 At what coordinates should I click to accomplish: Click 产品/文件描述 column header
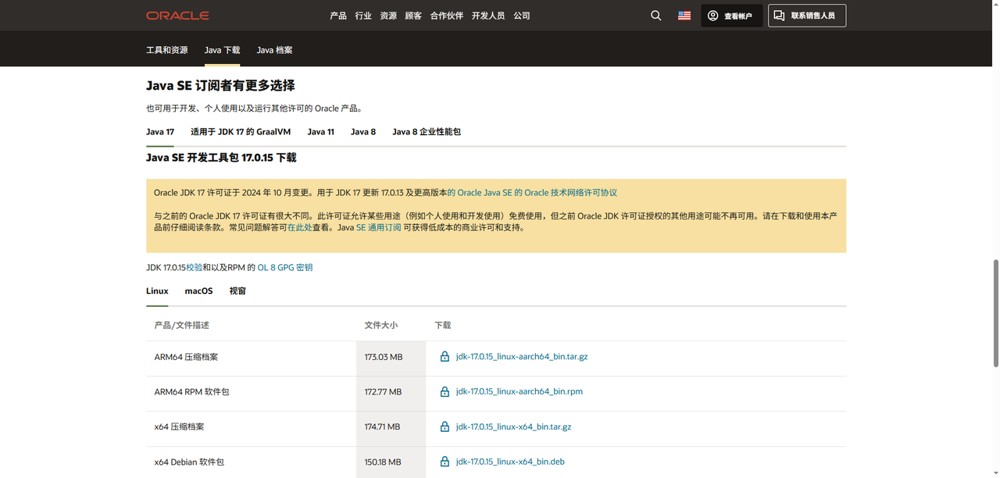[182, 325]
